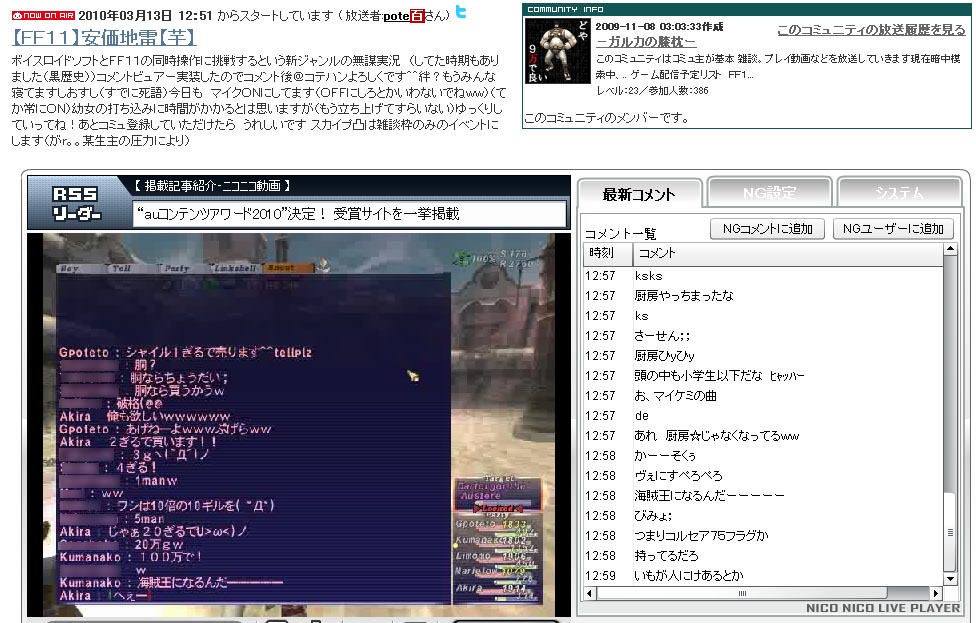View このコミュニティの放送履歴を見る link
This screenshot has width=976, height=623.
click(x=871, y=29)
